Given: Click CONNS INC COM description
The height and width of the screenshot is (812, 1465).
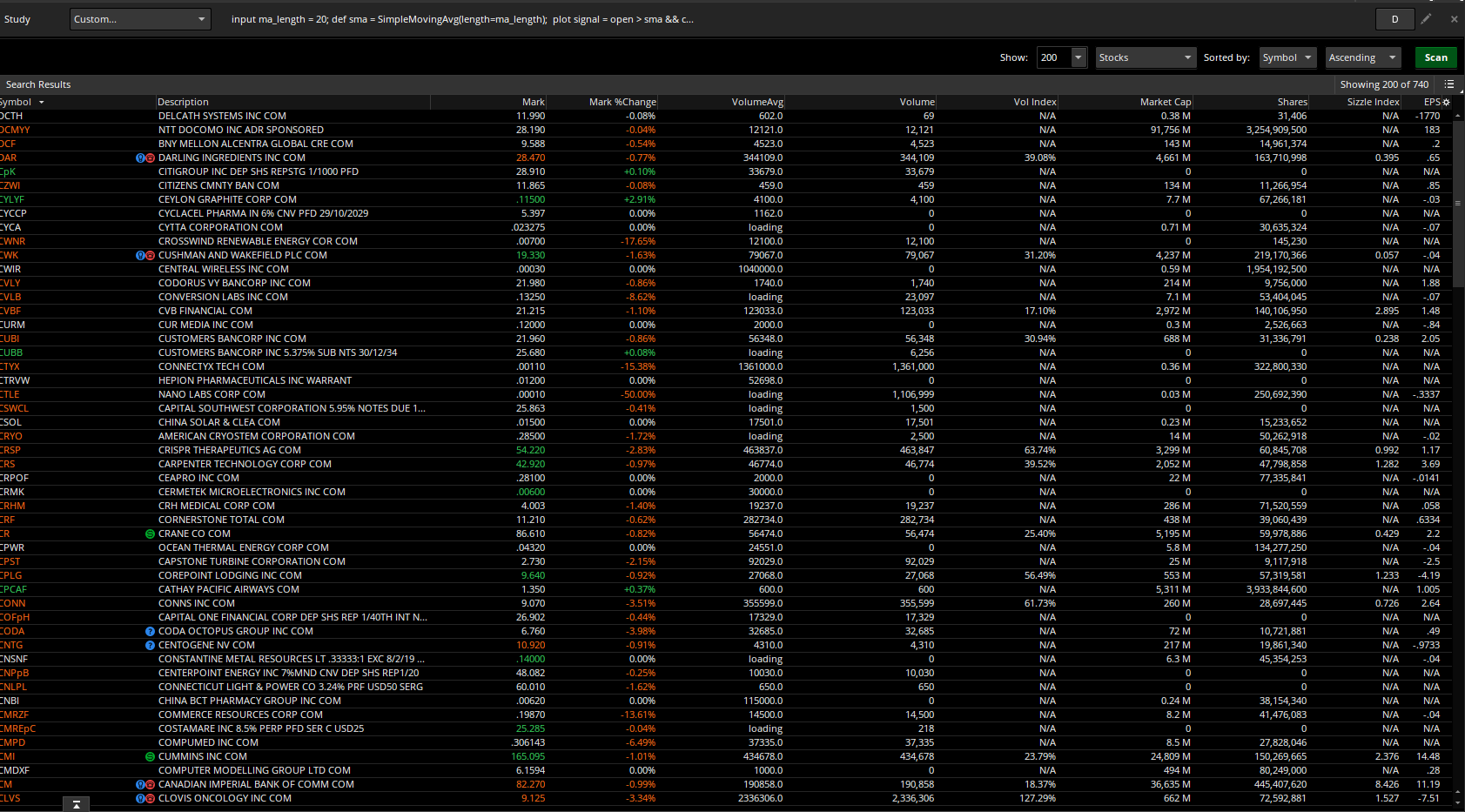Looking at the screenshot, I should [197, 603].
